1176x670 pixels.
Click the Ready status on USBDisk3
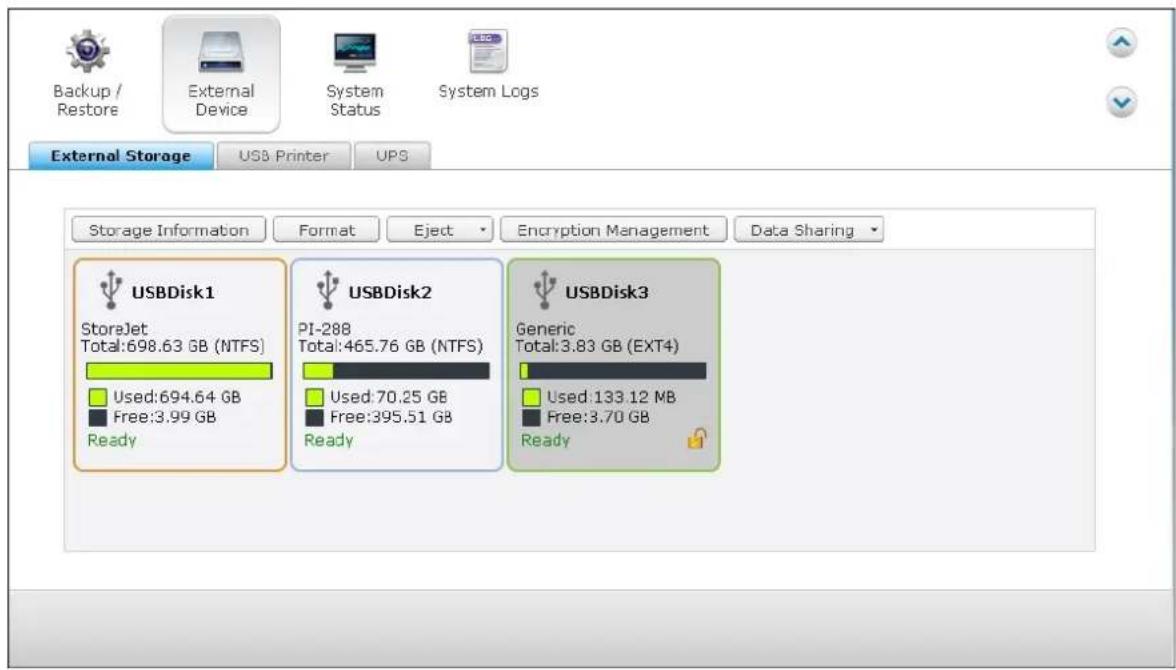point(545,440)
